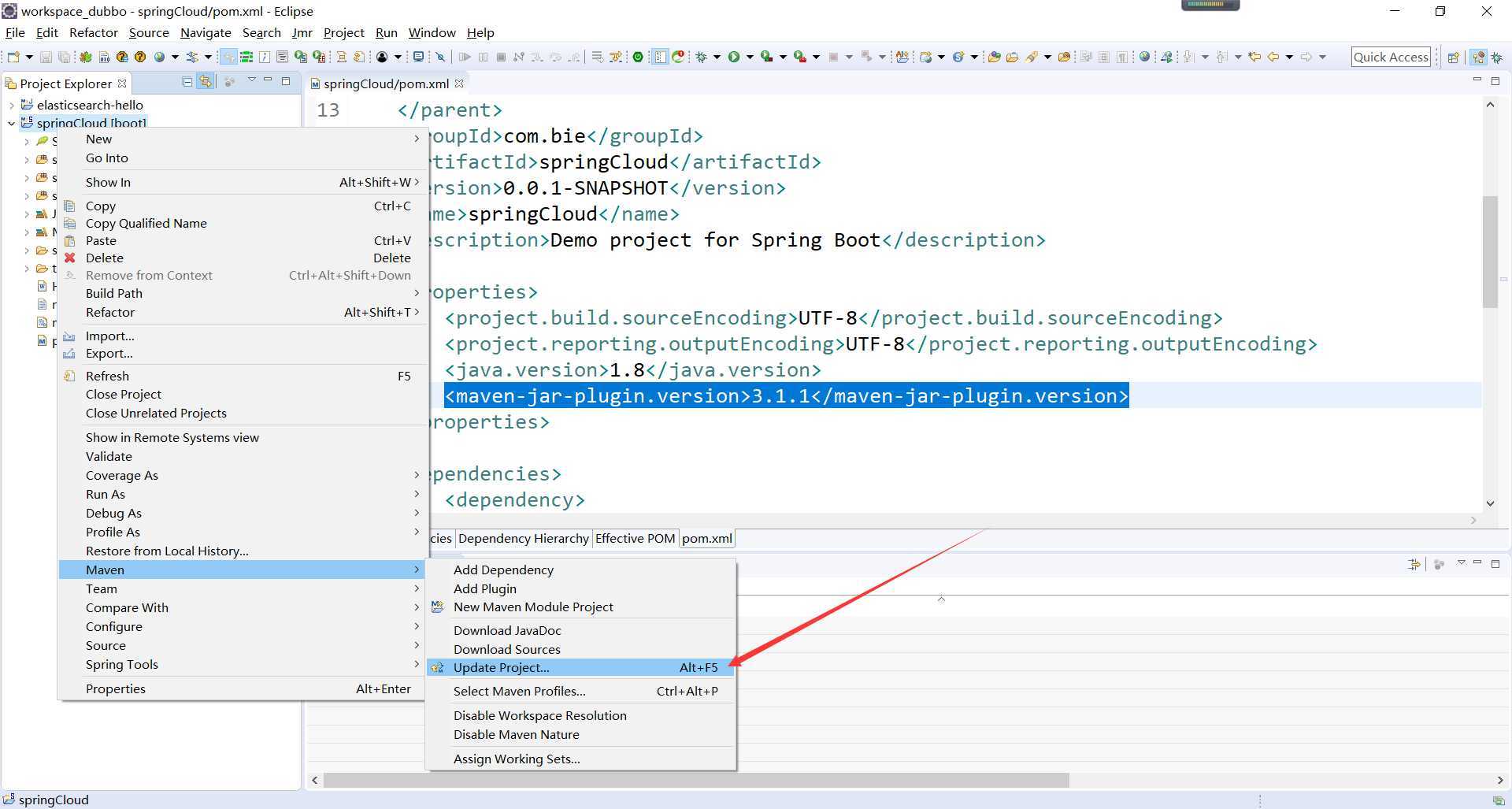Click the Open Type folder icon
1512x809 pixels.
pos(994,57)
